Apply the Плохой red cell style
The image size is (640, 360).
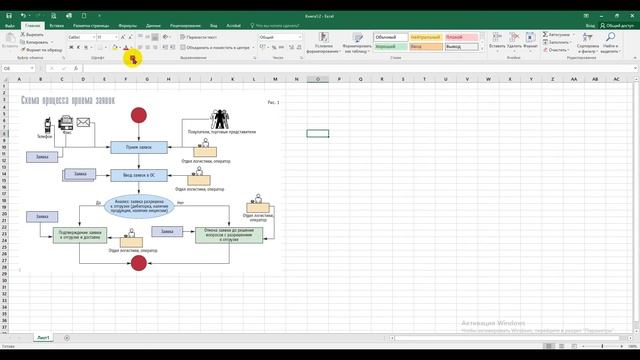pyautogui.click(x=462, y=37)
